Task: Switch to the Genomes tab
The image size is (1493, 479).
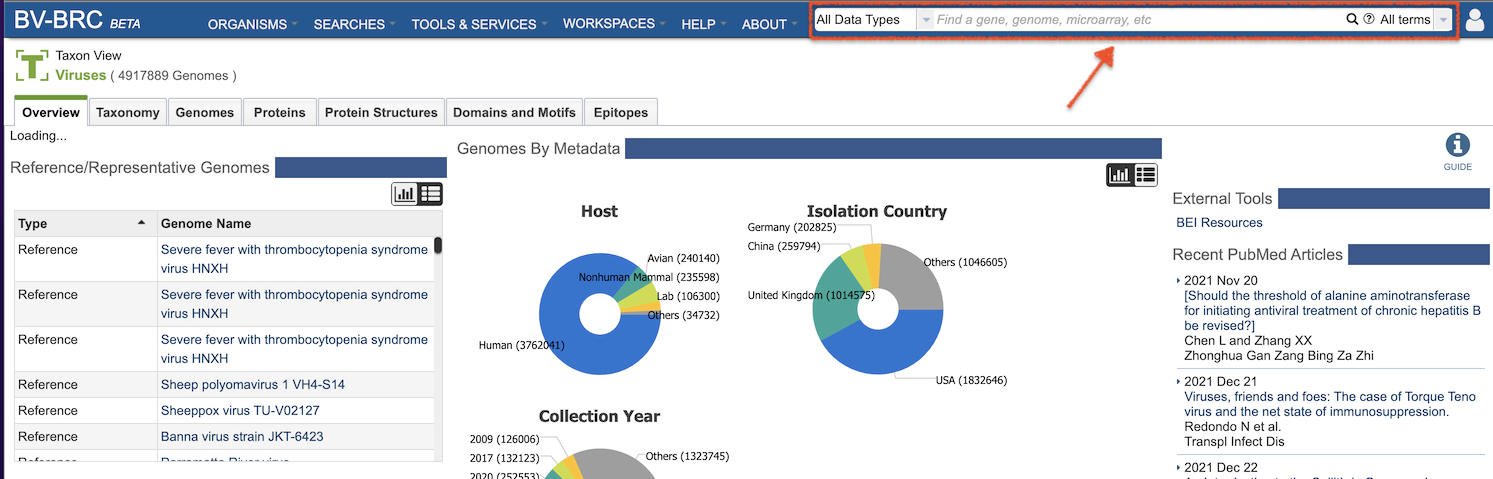Action: click(x=205, y=112)
